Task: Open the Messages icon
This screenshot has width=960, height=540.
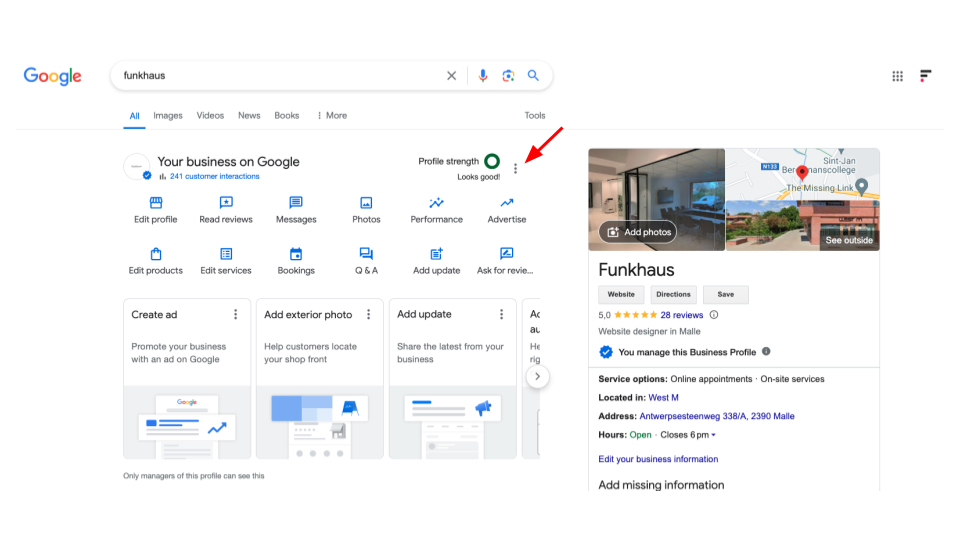Action: pyautogui.click(x=296, y=203)
